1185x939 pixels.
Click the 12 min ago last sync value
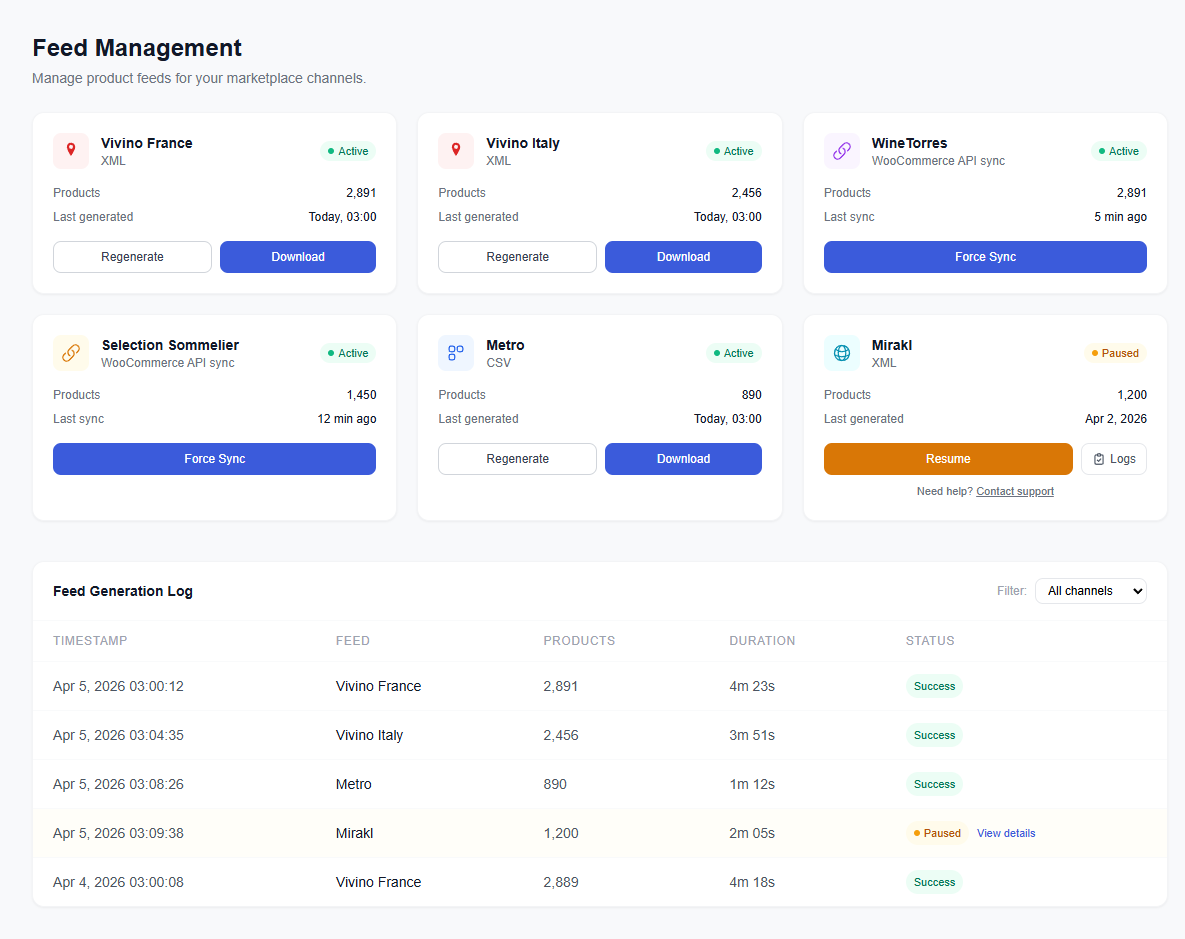coord(347,419)
